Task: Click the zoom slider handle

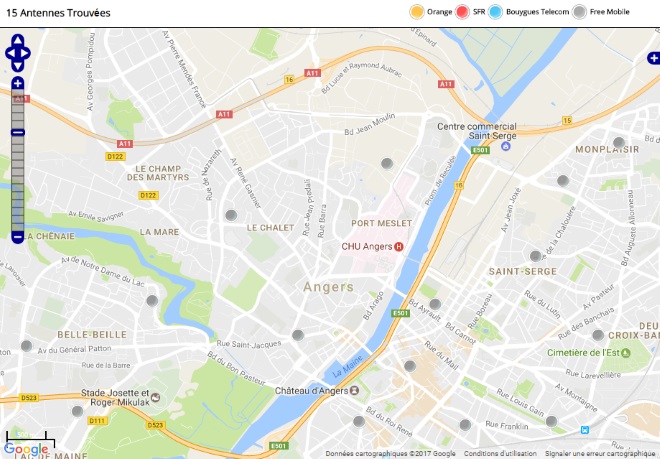Action: (x=18, y=132)
